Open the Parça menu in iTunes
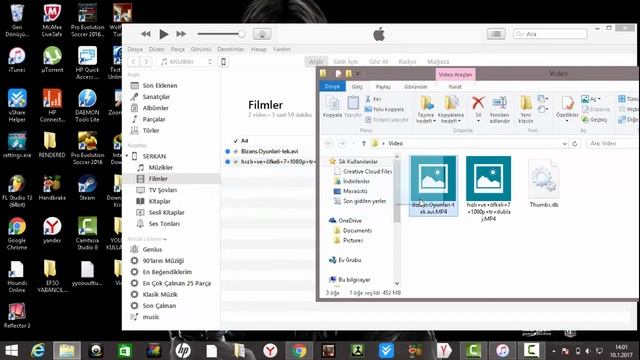640x360 pixels. [x=178, y=49]
